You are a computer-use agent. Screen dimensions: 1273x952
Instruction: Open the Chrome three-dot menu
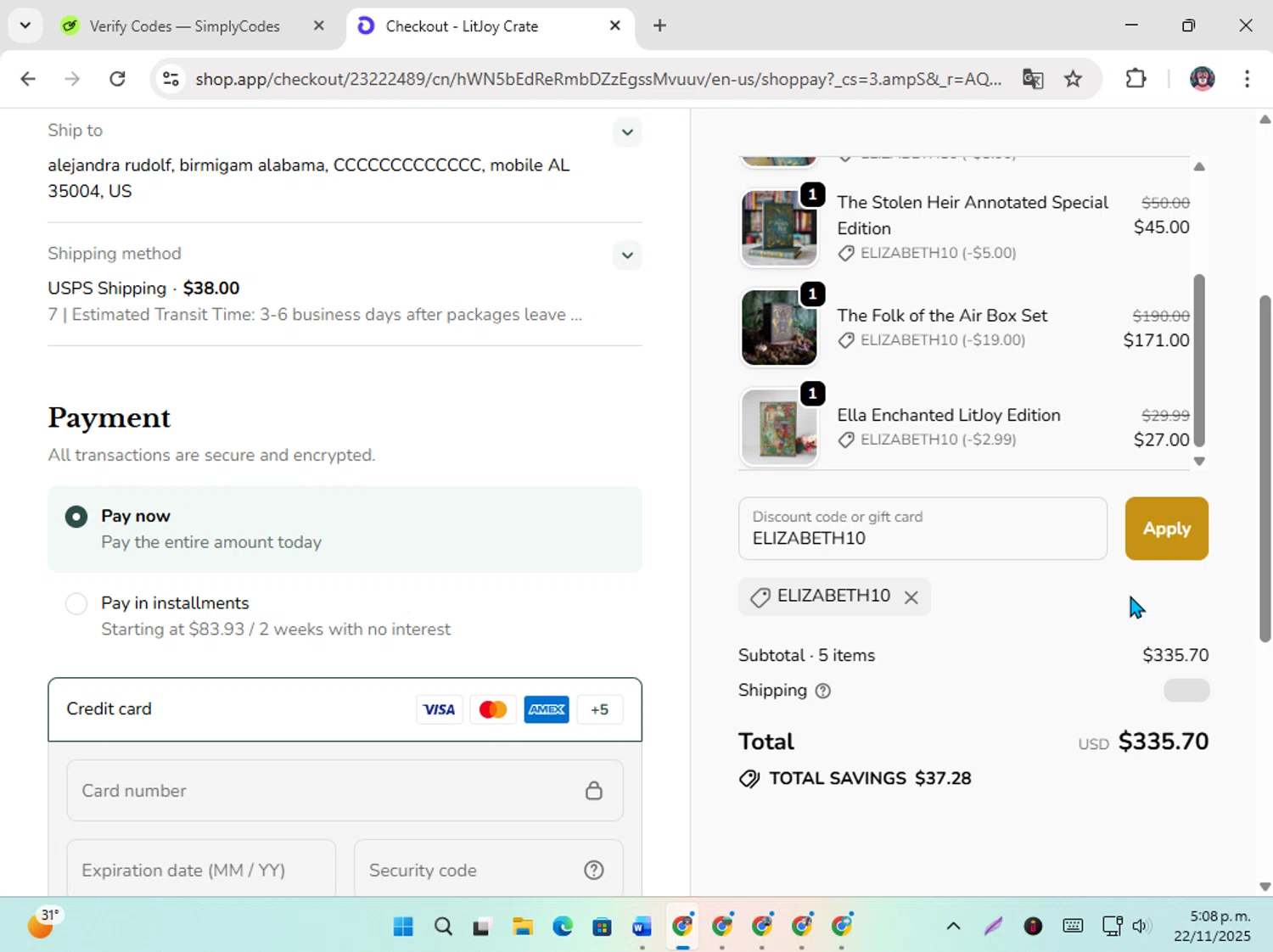[1247, 79]
